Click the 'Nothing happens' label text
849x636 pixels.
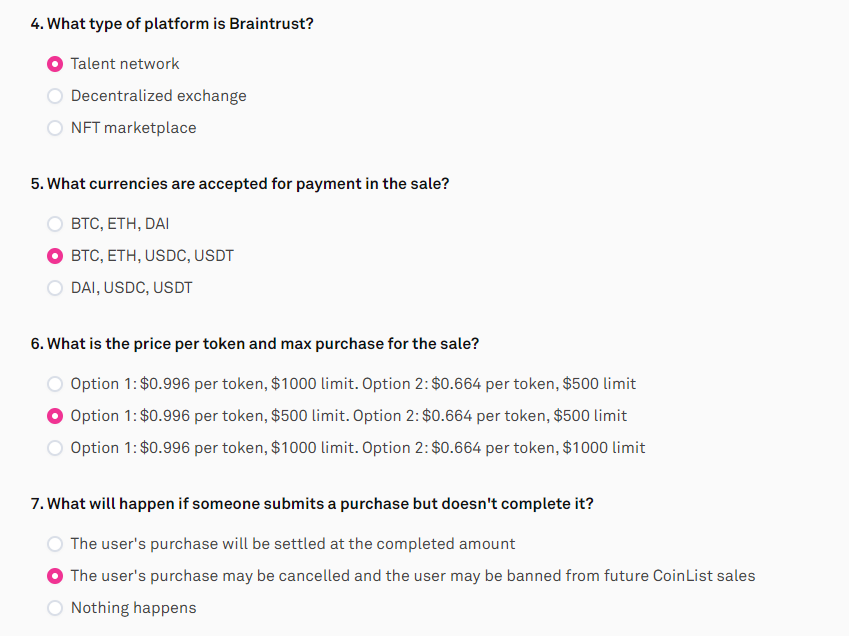134,608
